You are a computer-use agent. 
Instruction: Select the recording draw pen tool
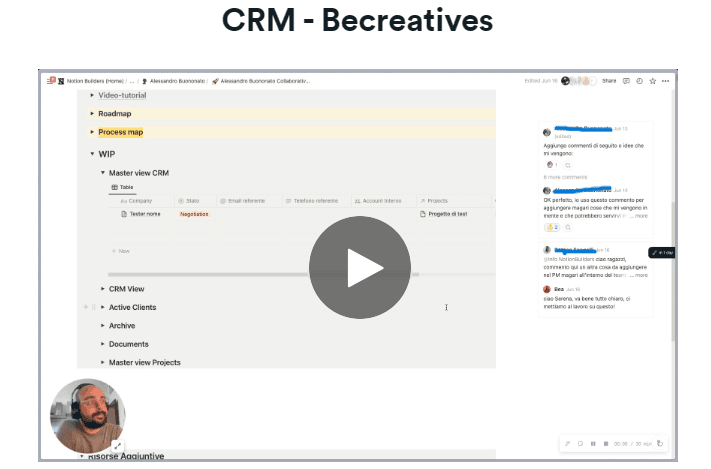tap(567, 444)
